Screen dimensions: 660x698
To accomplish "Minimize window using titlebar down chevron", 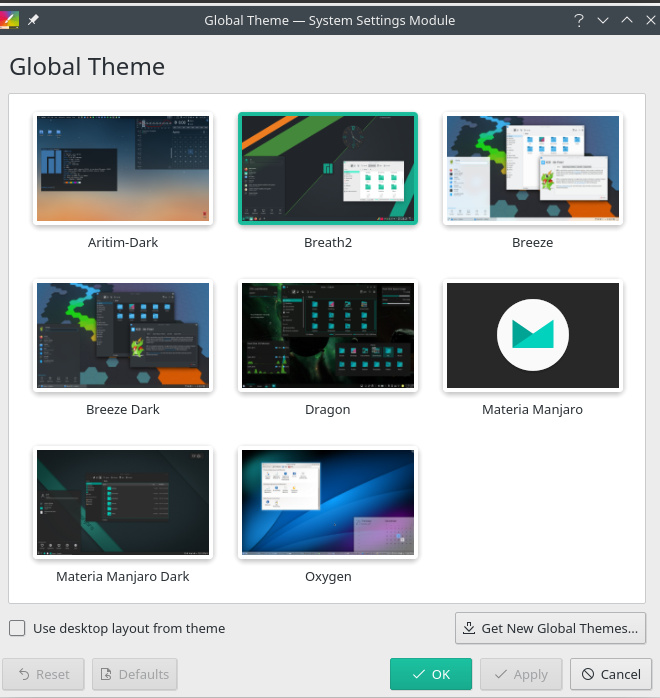I will tap(603, 20).
